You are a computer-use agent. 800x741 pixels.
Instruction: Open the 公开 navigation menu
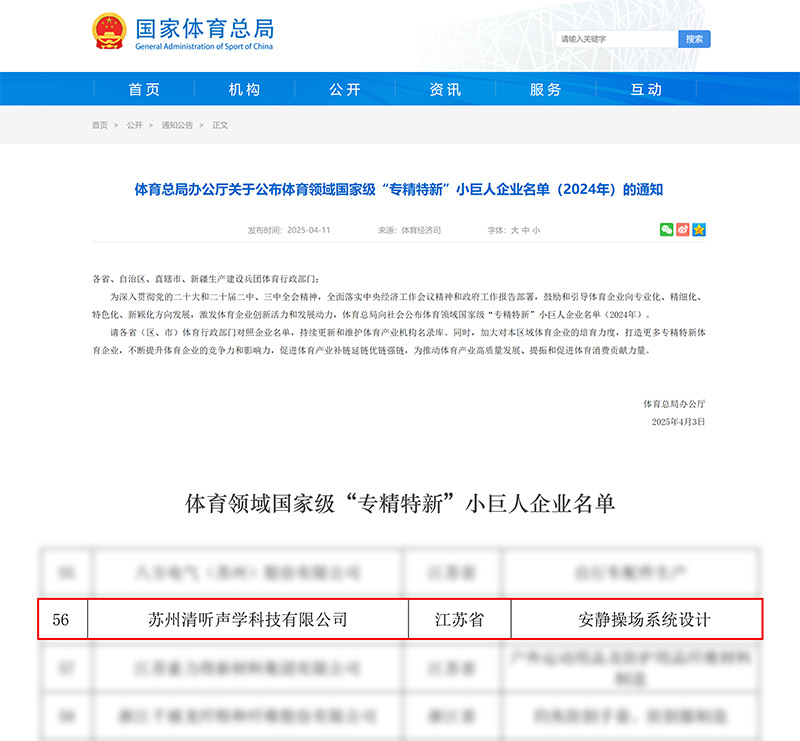click(344, 88)
